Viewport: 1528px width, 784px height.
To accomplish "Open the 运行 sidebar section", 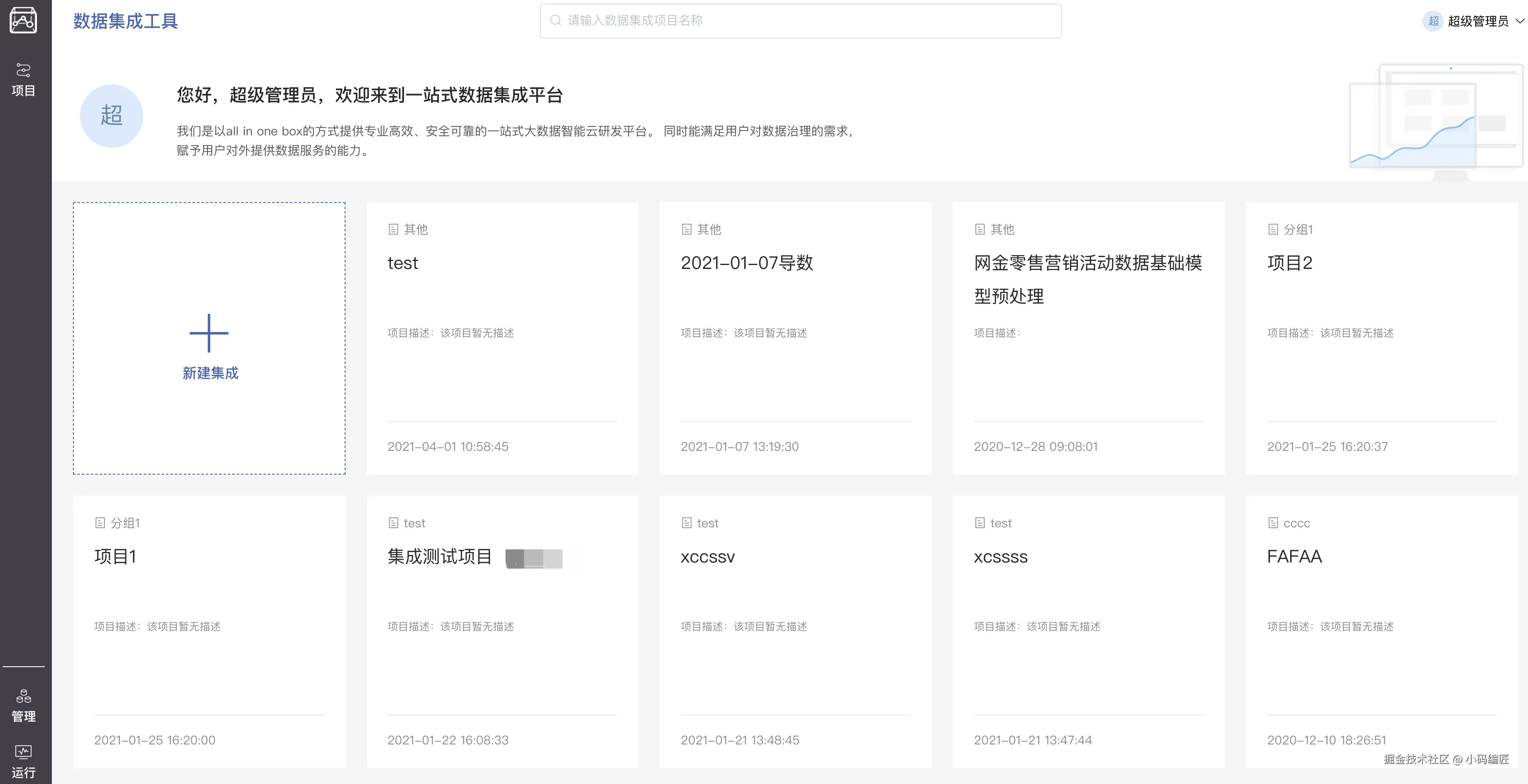I will click(x=23, y=762).
